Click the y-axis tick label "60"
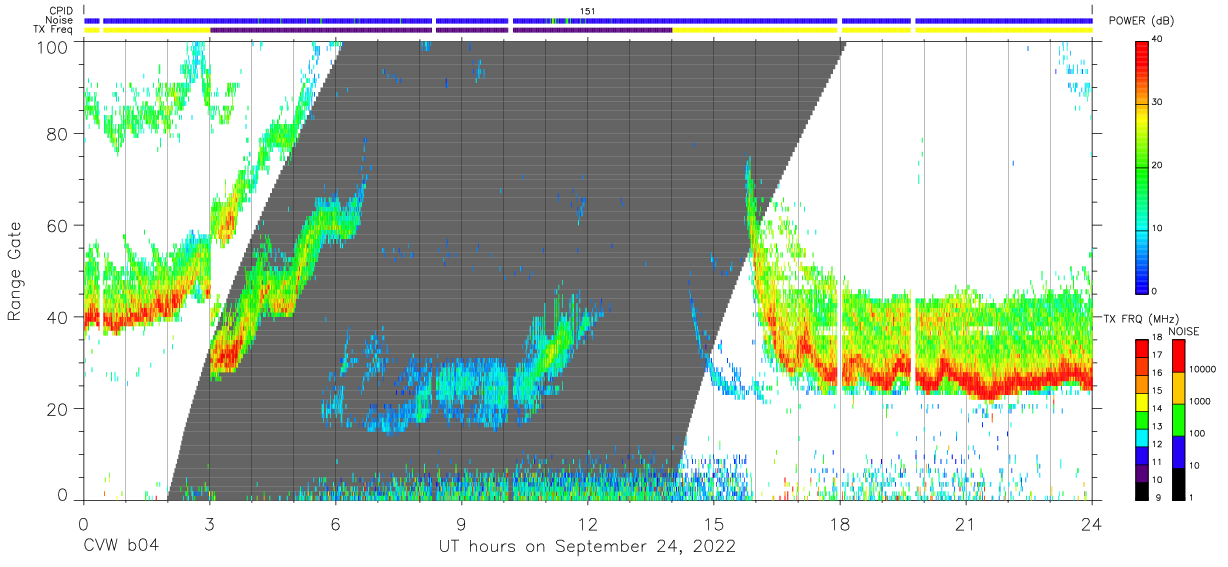Viewport: 1228px width, 567px height. click(x=58, y=226)
